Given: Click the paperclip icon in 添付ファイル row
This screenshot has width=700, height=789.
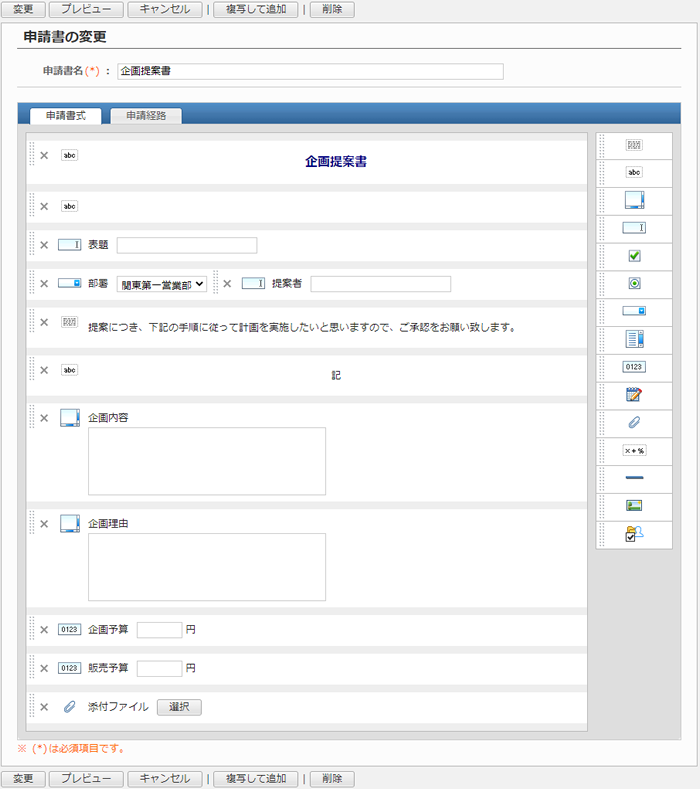Looking at the screenshot, I should (69, 707).
